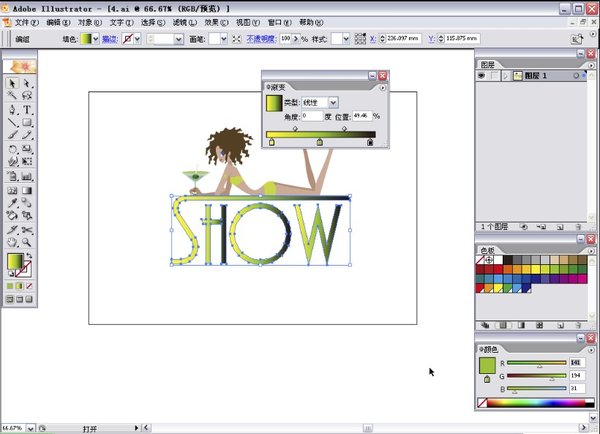Select the Pen tool

click(x=12, y=109)
